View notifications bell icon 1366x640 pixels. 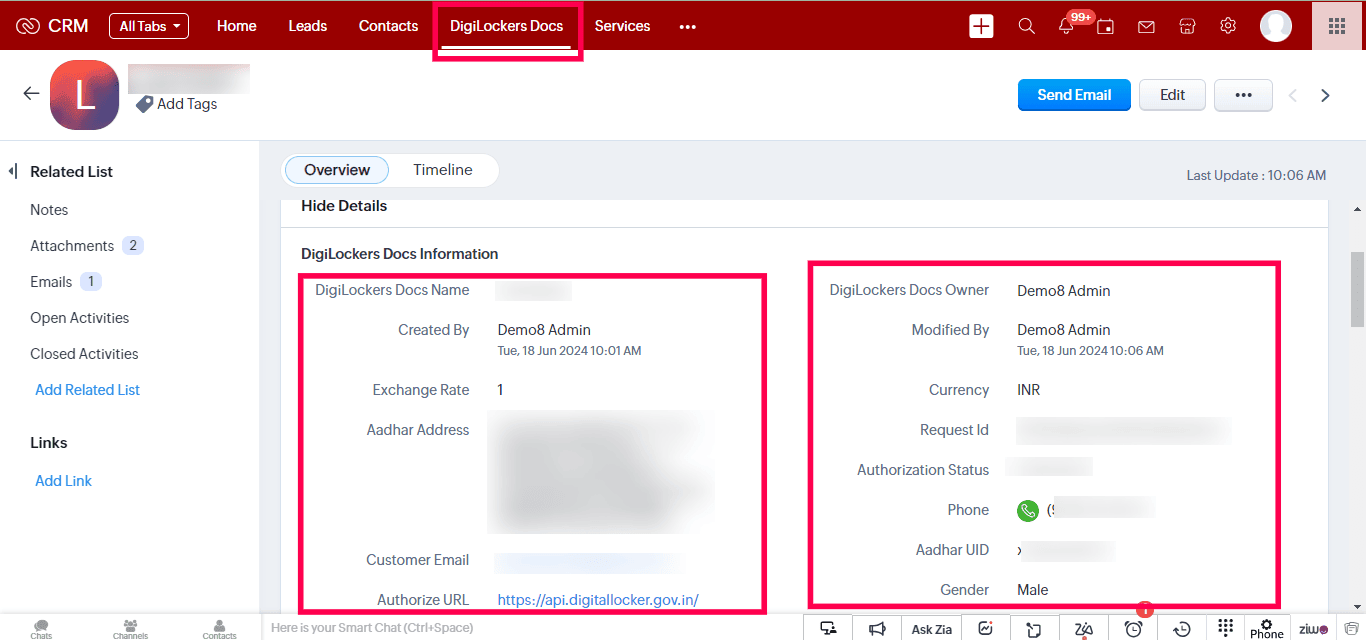point(1066,26)
